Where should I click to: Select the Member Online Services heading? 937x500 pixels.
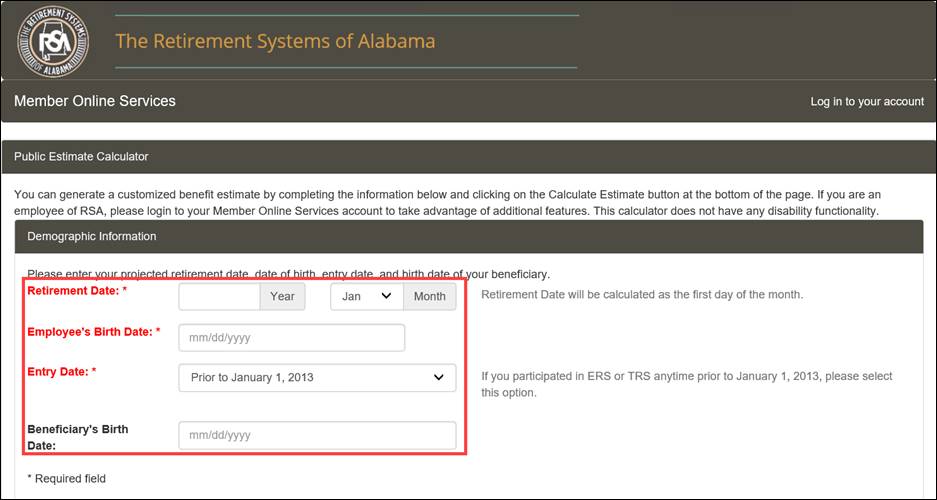tap(95, 101)
